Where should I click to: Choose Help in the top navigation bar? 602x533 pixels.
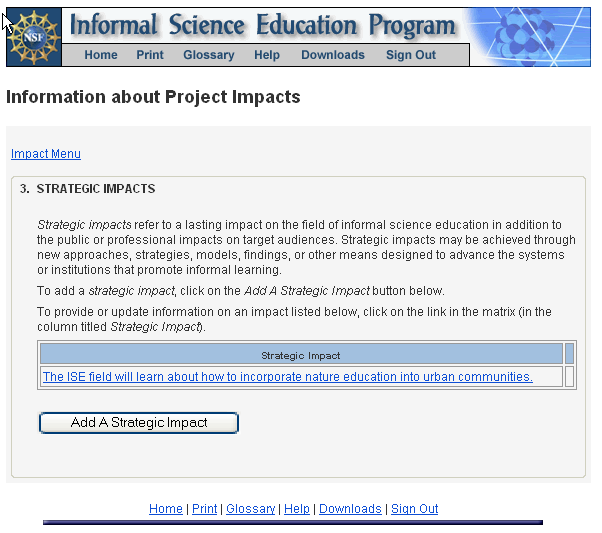[267, 55]
